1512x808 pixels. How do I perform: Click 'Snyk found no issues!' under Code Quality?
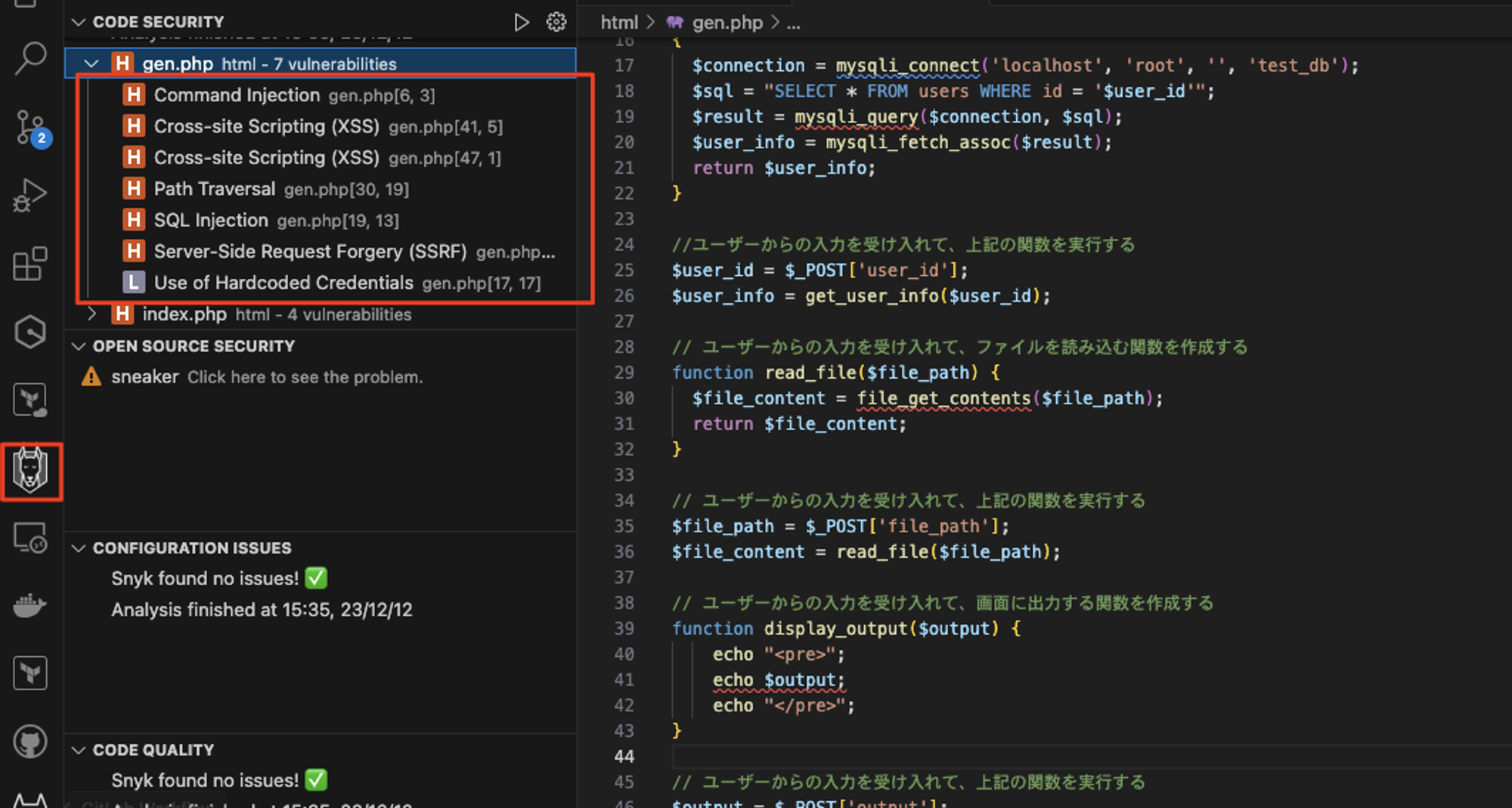[x=219, y=780]
